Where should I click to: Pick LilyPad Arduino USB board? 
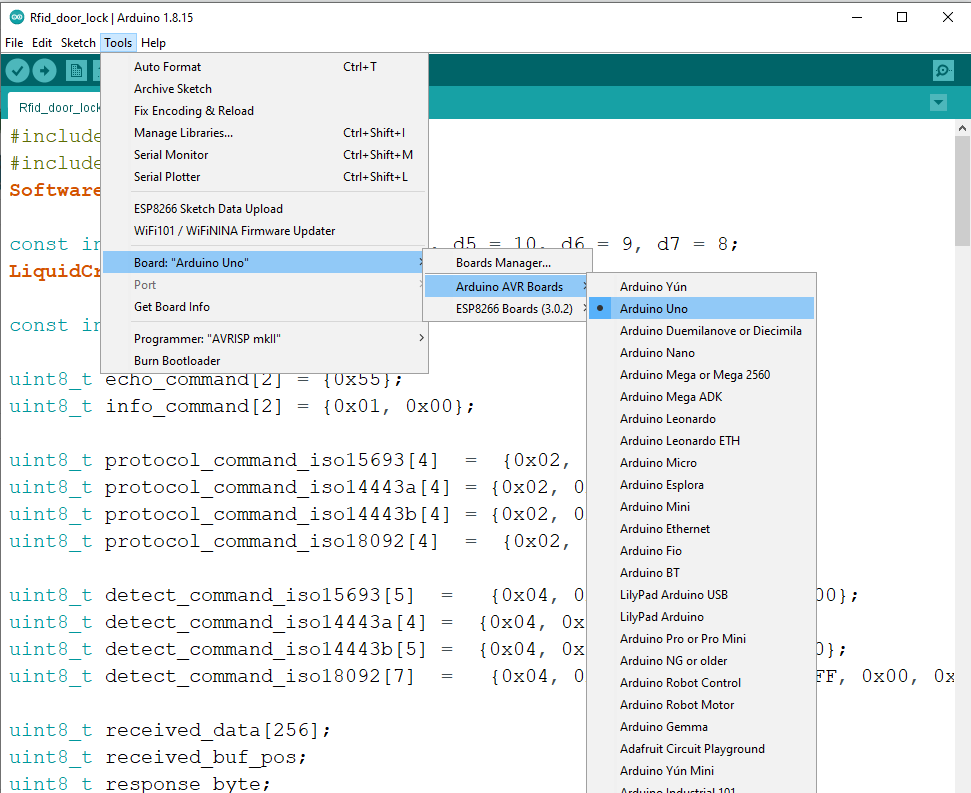tap(701, 594)
